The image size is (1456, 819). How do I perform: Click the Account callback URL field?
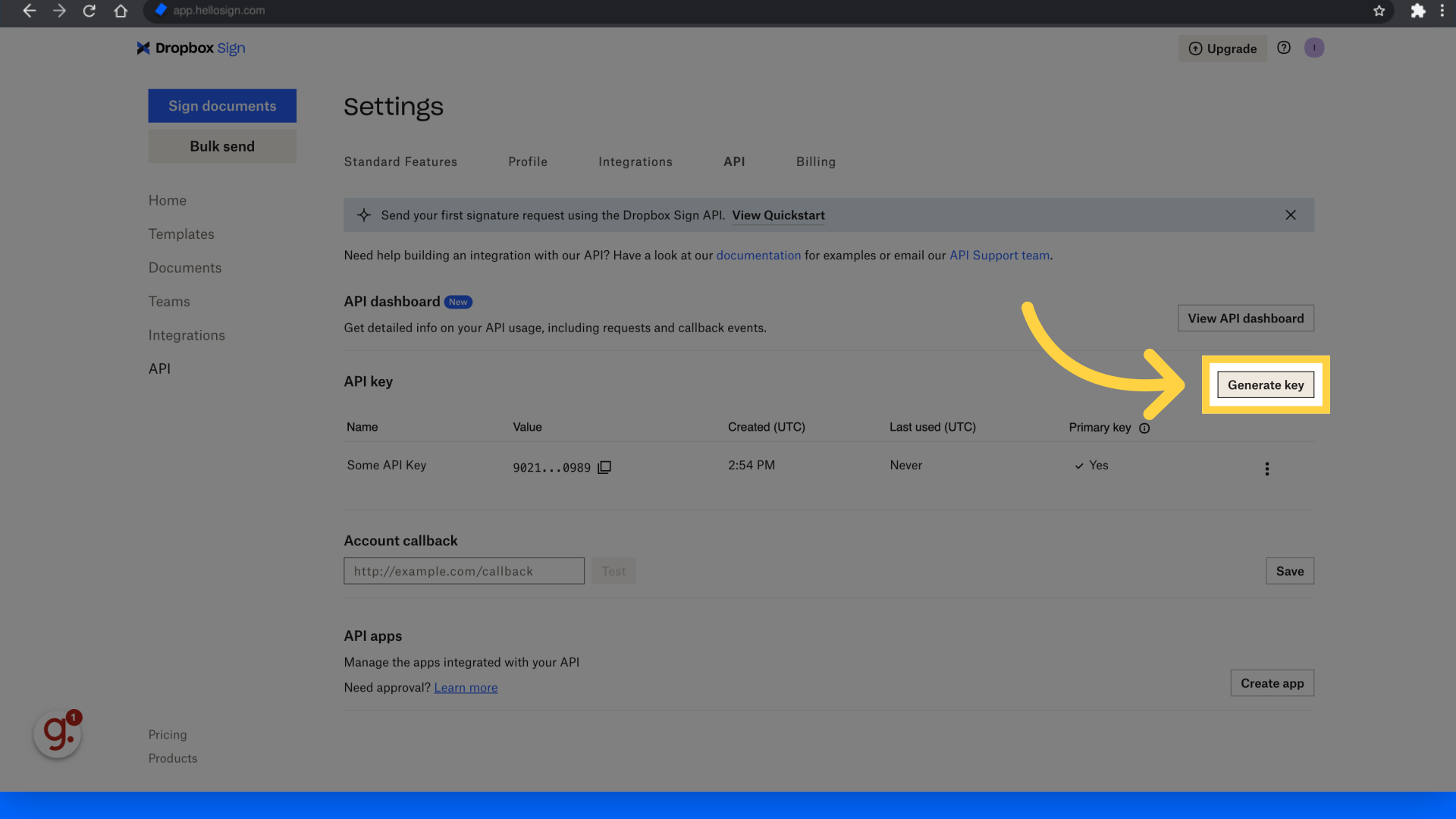coord(464,571)
